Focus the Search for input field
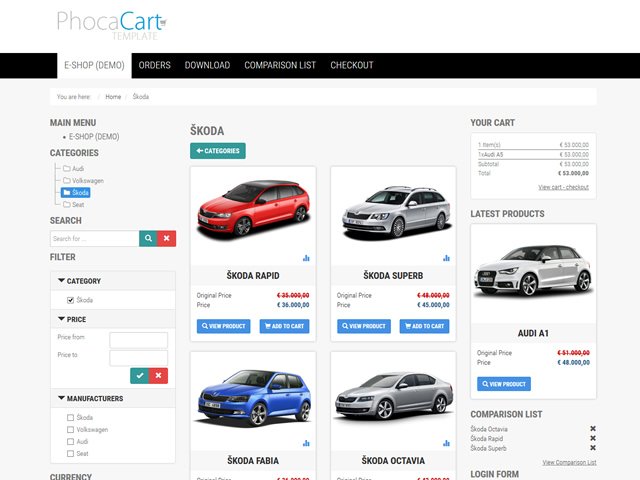 pyautogui.click(x=95, y=238)
